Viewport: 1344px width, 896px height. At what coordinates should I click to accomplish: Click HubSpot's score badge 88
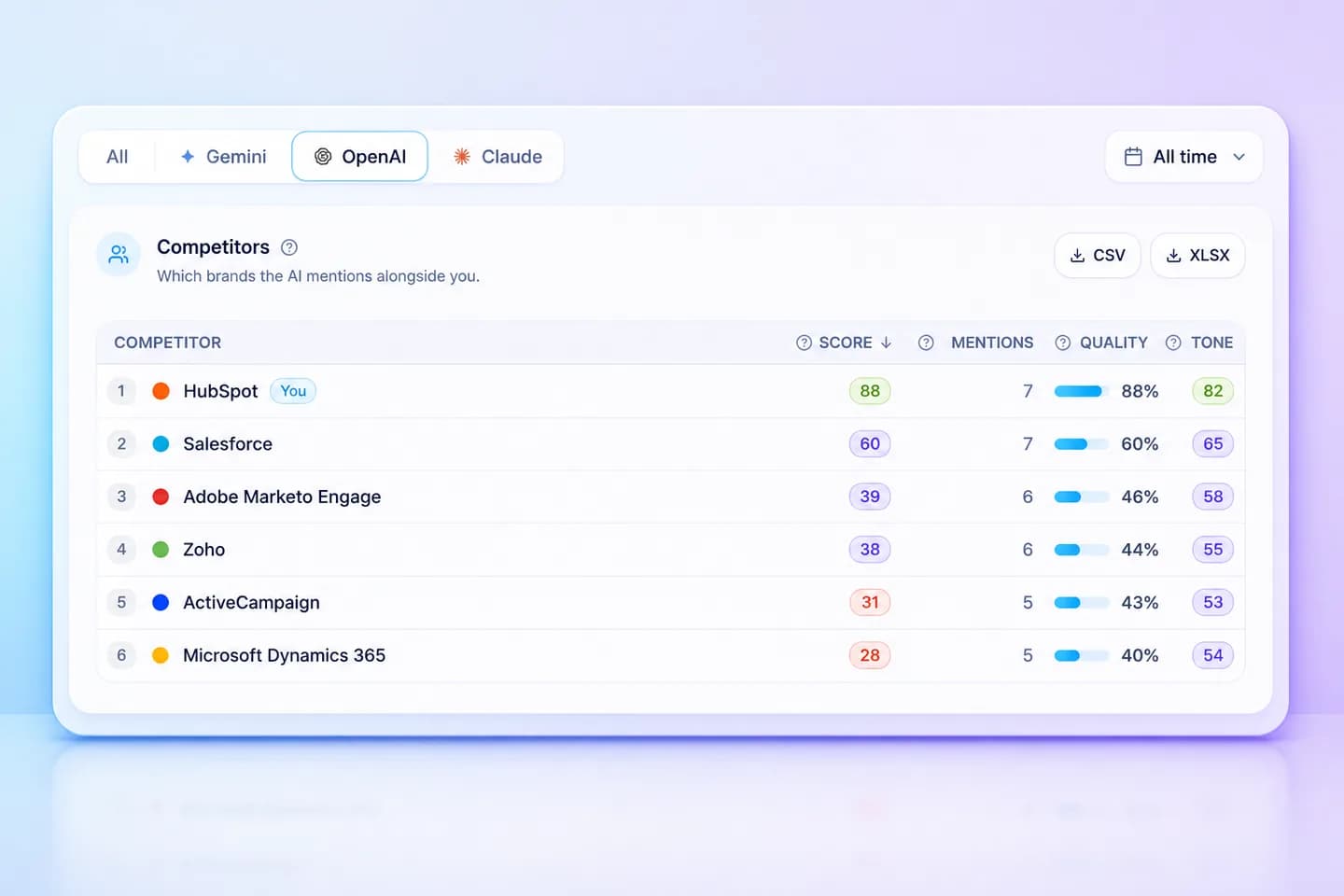[x=870, y=391]
